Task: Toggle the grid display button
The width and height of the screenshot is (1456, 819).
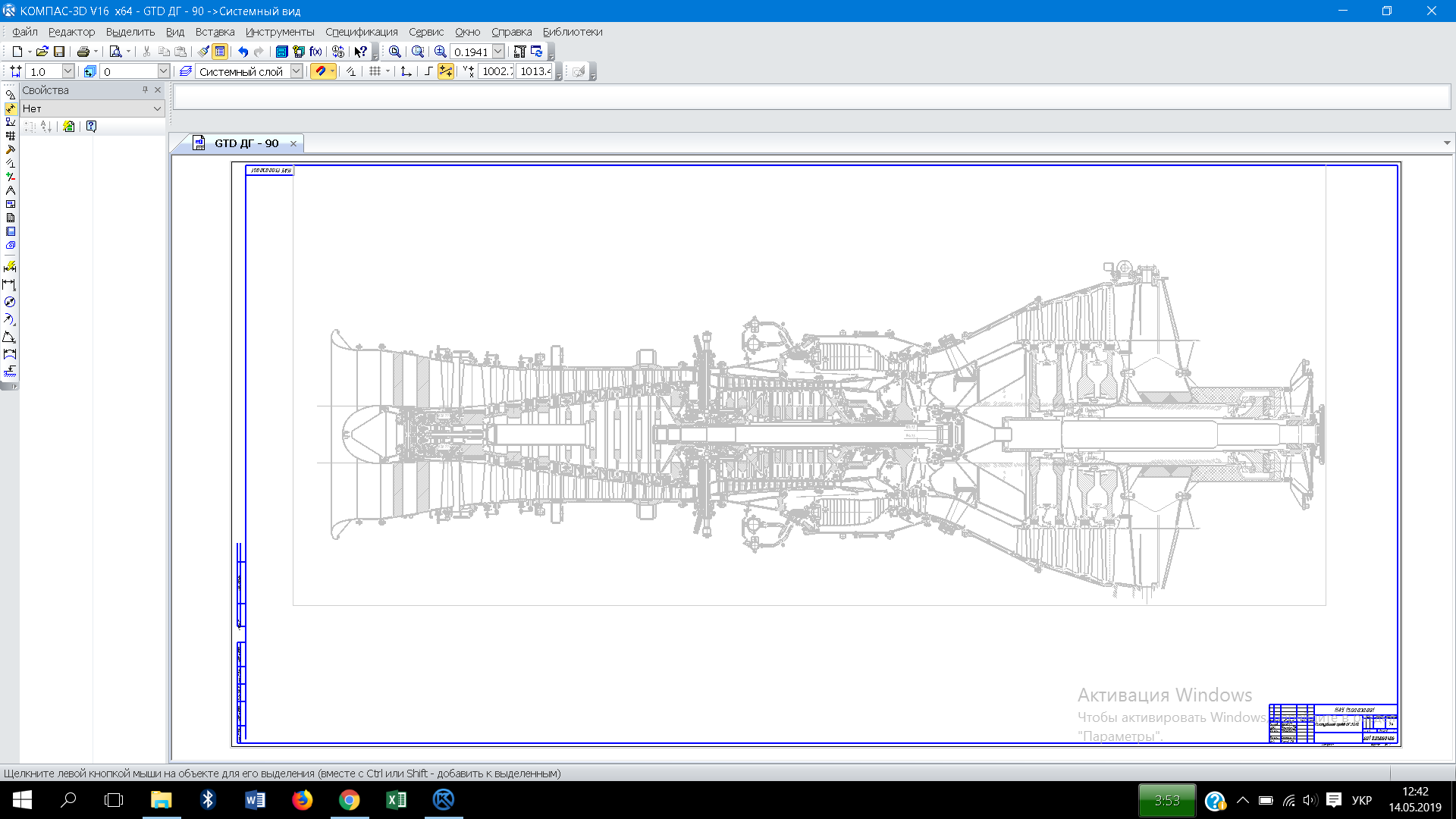Action: (x=375, y=71)
